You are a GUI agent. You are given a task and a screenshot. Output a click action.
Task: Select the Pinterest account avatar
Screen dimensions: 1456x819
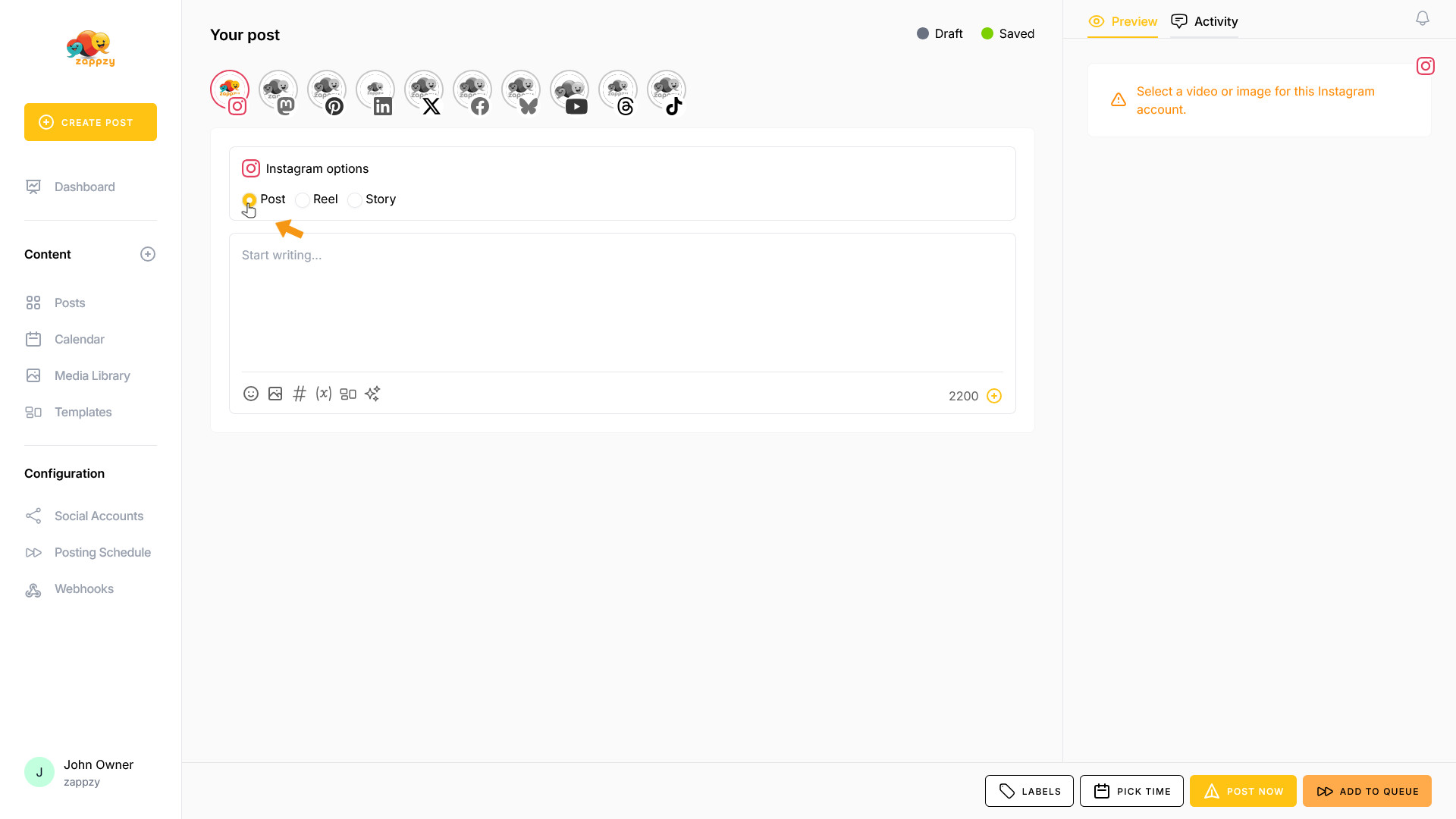click(x=327, y=91)
